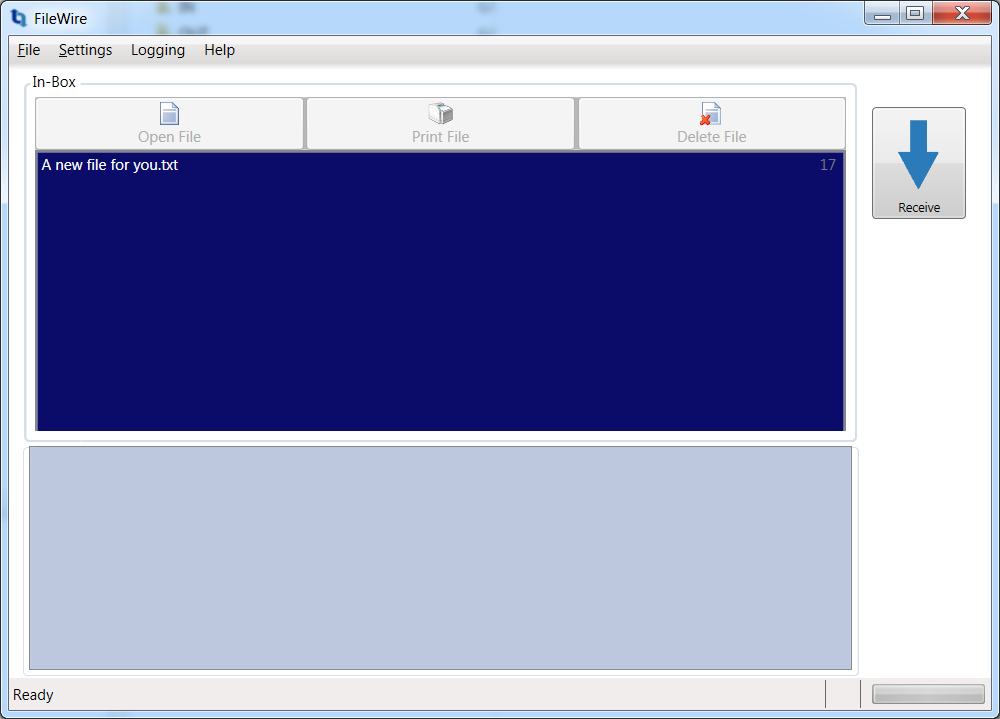Click the progress bar in status bar

[928, 694]
